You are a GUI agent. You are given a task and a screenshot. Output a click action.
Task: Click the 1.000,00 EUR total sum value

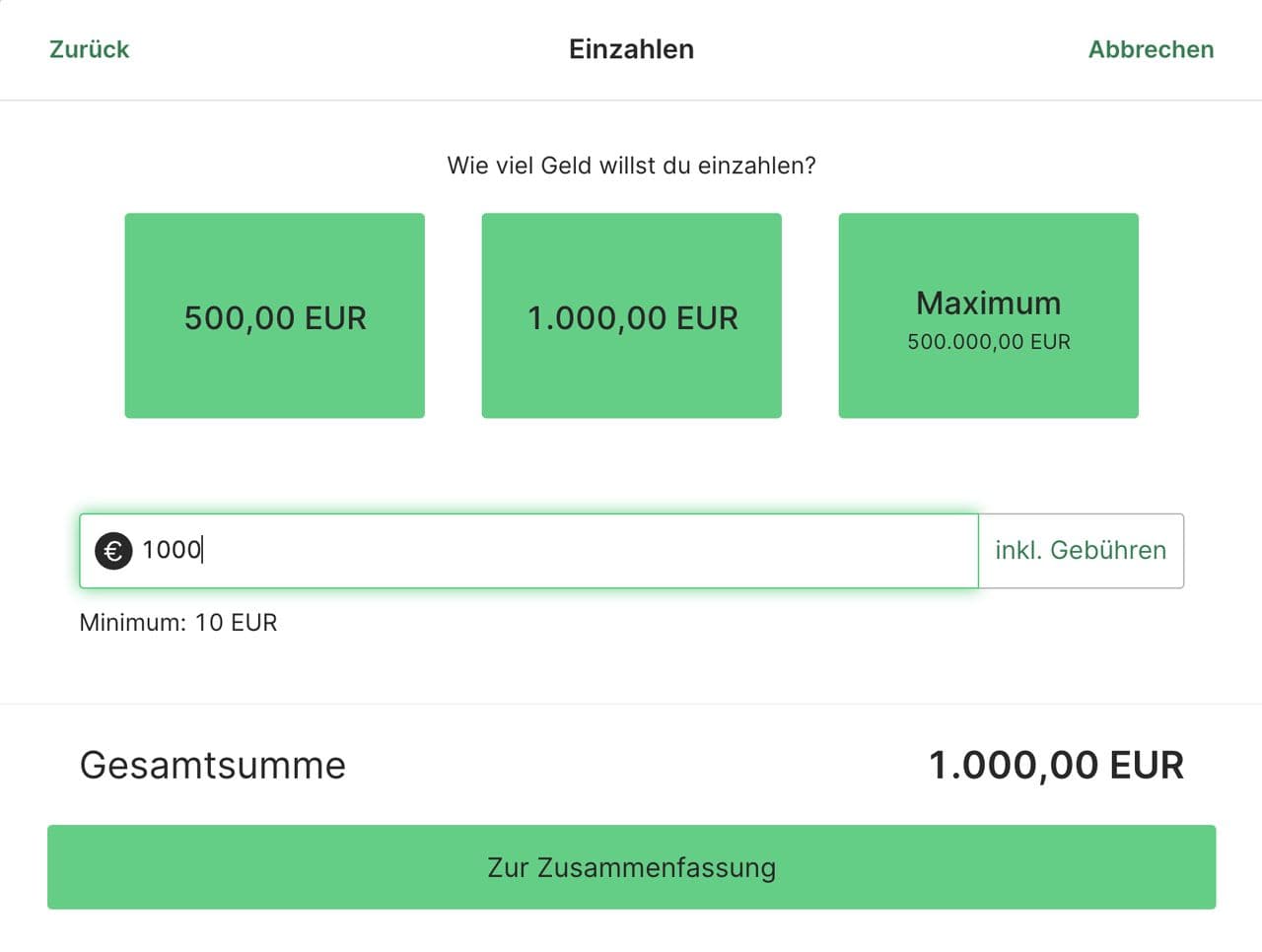point(1056,766)
